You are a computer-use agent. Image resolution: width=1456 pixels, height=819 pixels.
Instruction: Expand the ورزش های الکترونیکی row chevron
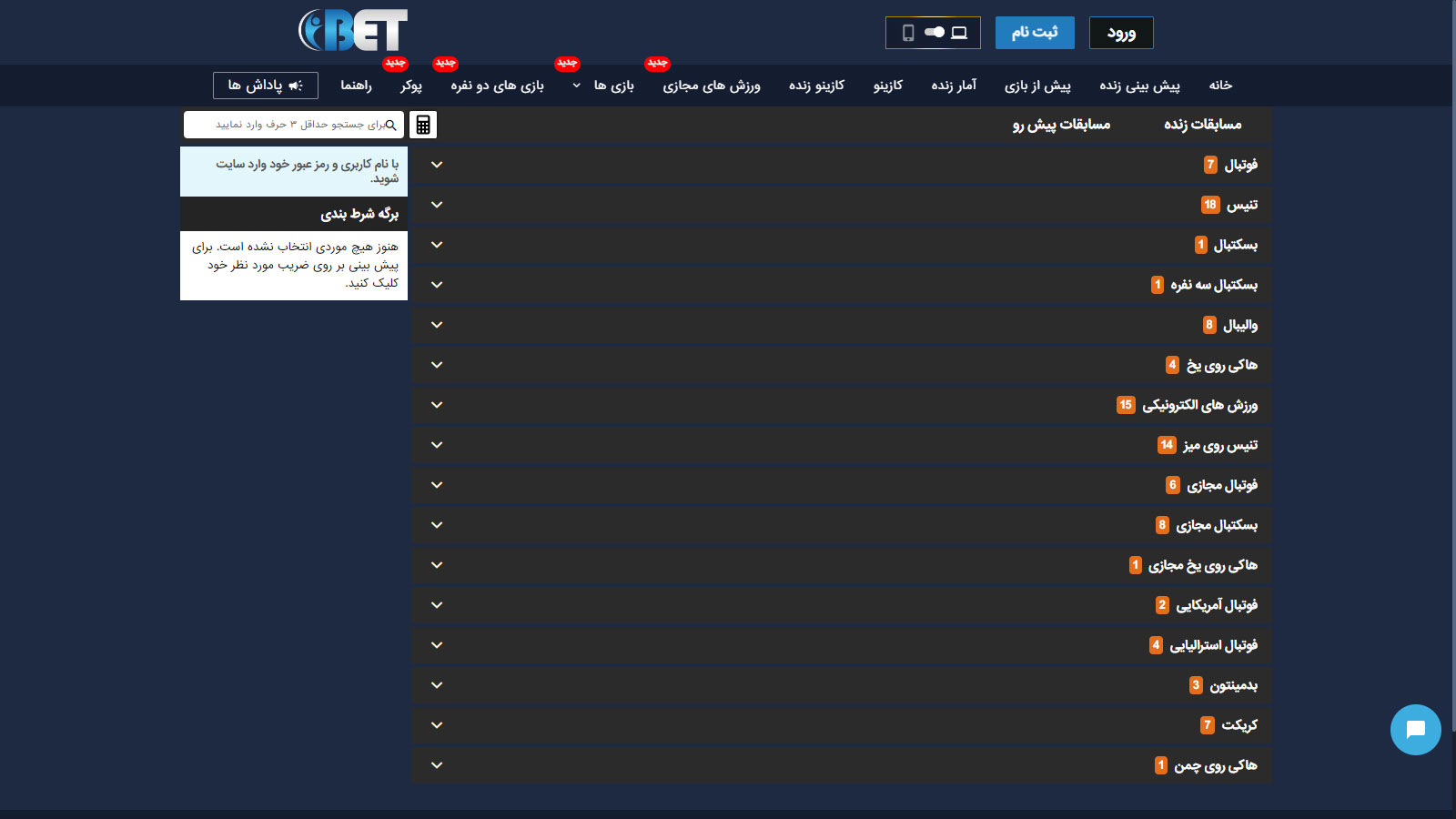[437, 405]
